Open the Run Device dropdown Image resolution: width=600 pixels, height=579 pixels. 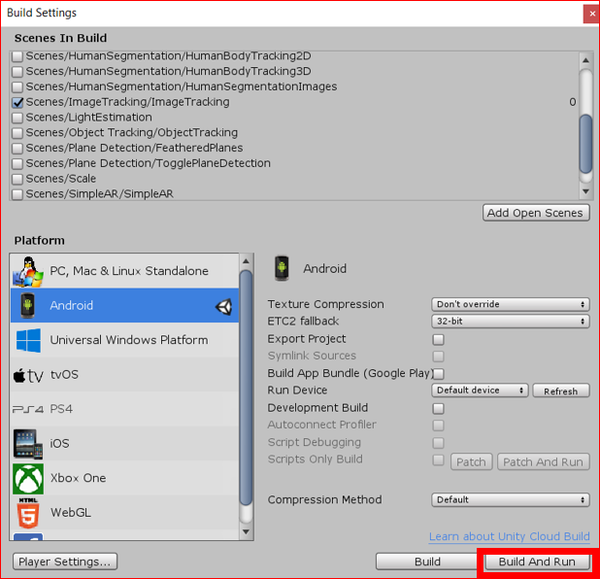480,390
